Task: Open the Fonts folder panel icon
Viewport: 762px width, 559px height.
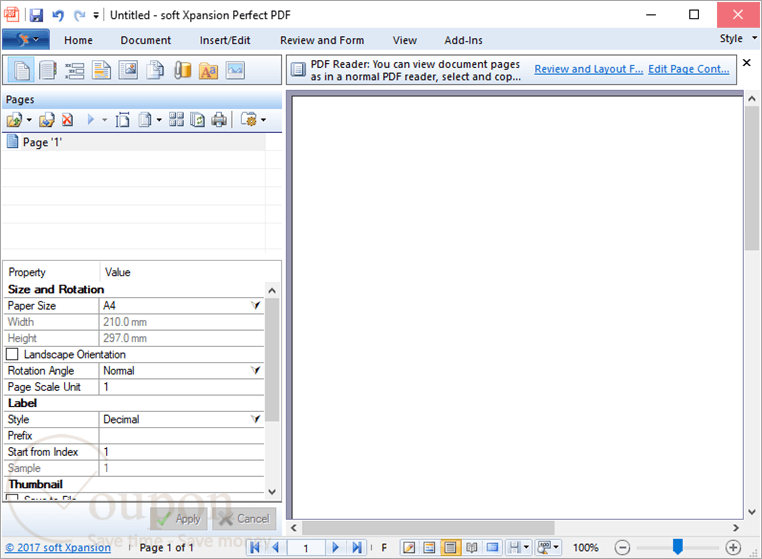Action: (x=208, y=70)
